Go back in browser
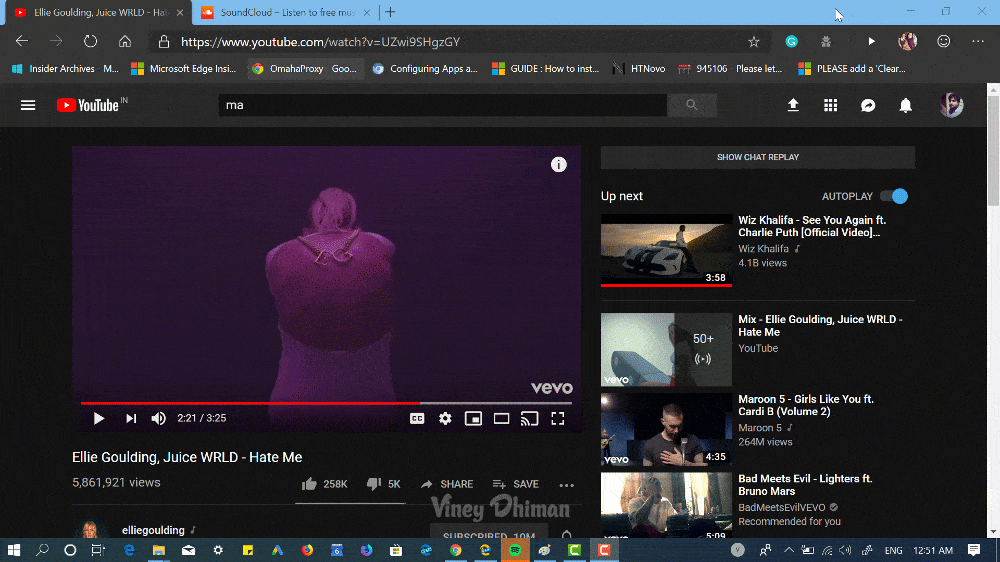The image size is (1000, 562). tap(22, 41)
